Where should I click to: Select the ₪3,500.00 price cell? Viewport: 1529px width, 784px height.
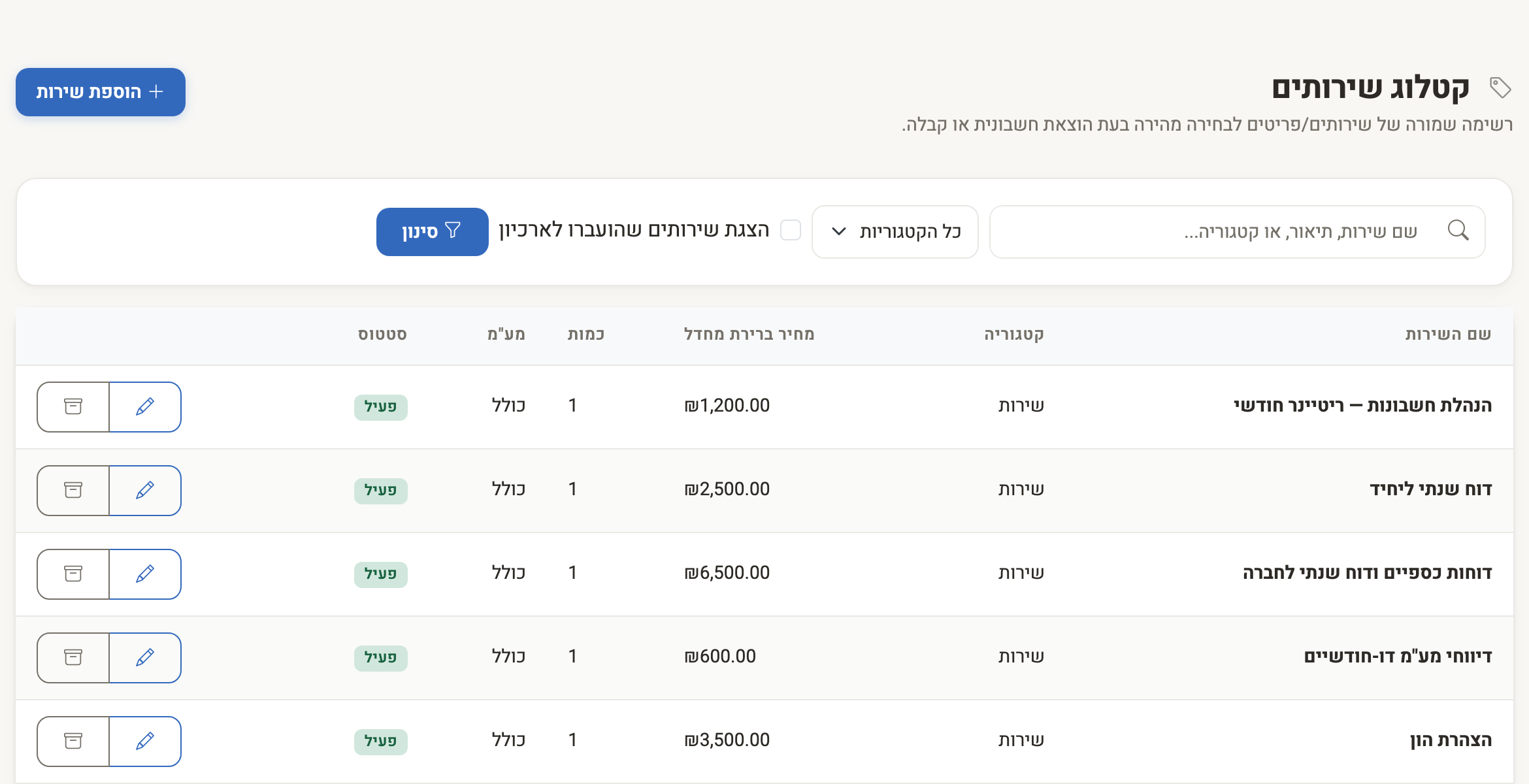coord(727,740)
